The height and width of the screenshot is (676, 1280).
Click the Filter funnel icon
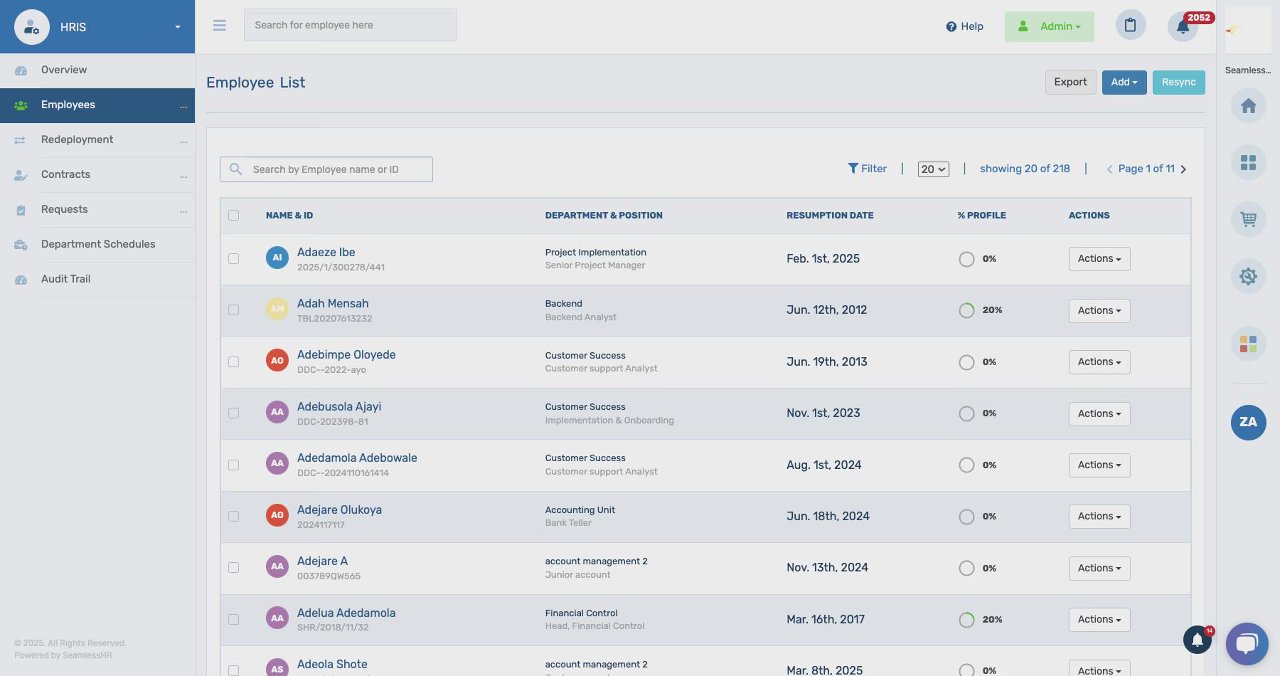(x=853, y=169)
